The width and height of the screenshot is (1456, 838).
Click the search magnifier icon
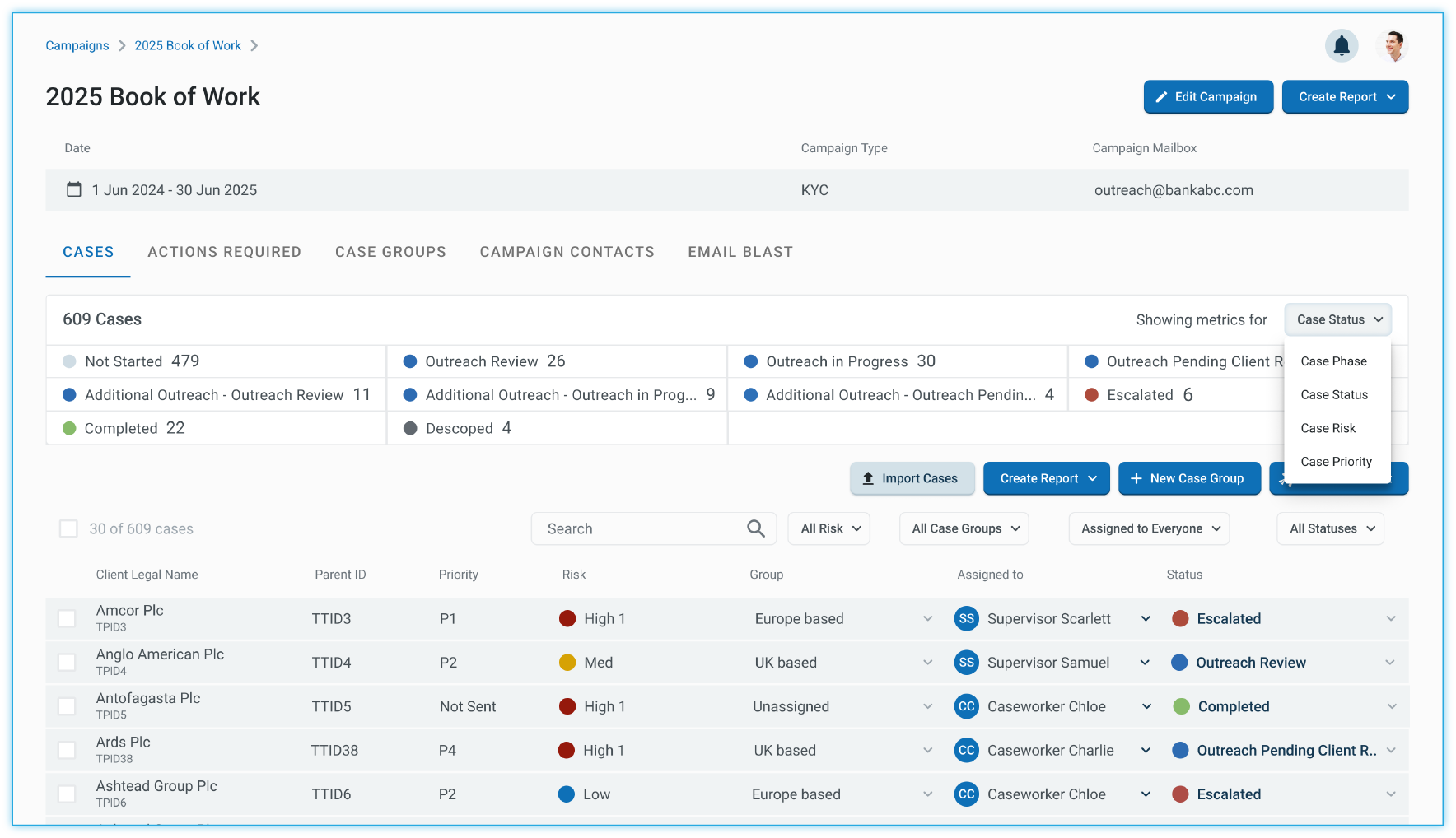(755, 528)
